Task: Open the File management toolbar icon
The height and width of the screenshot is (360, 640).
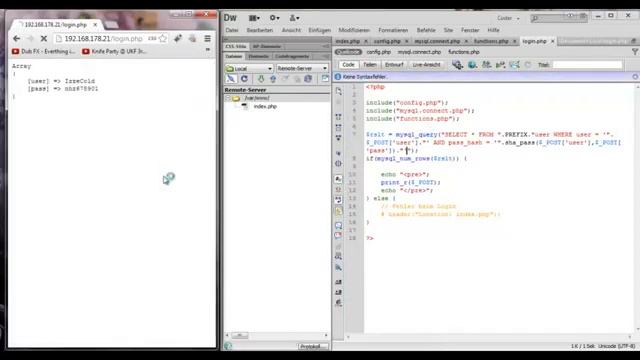Action: point(487,64)
